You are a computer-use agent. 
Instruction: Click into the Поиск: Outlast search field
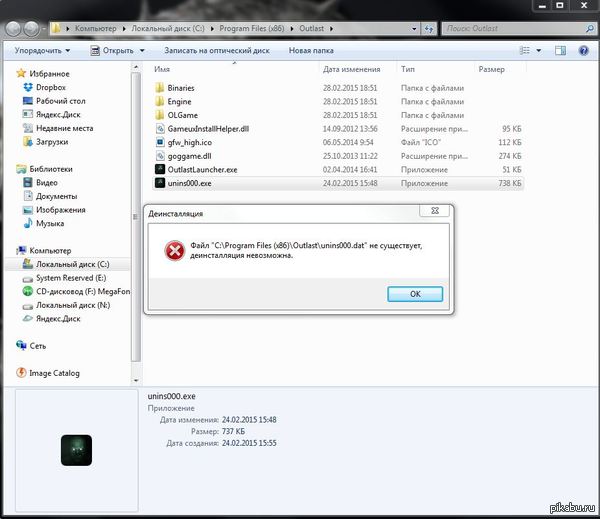pyautogui.click(x=513, y=29)
